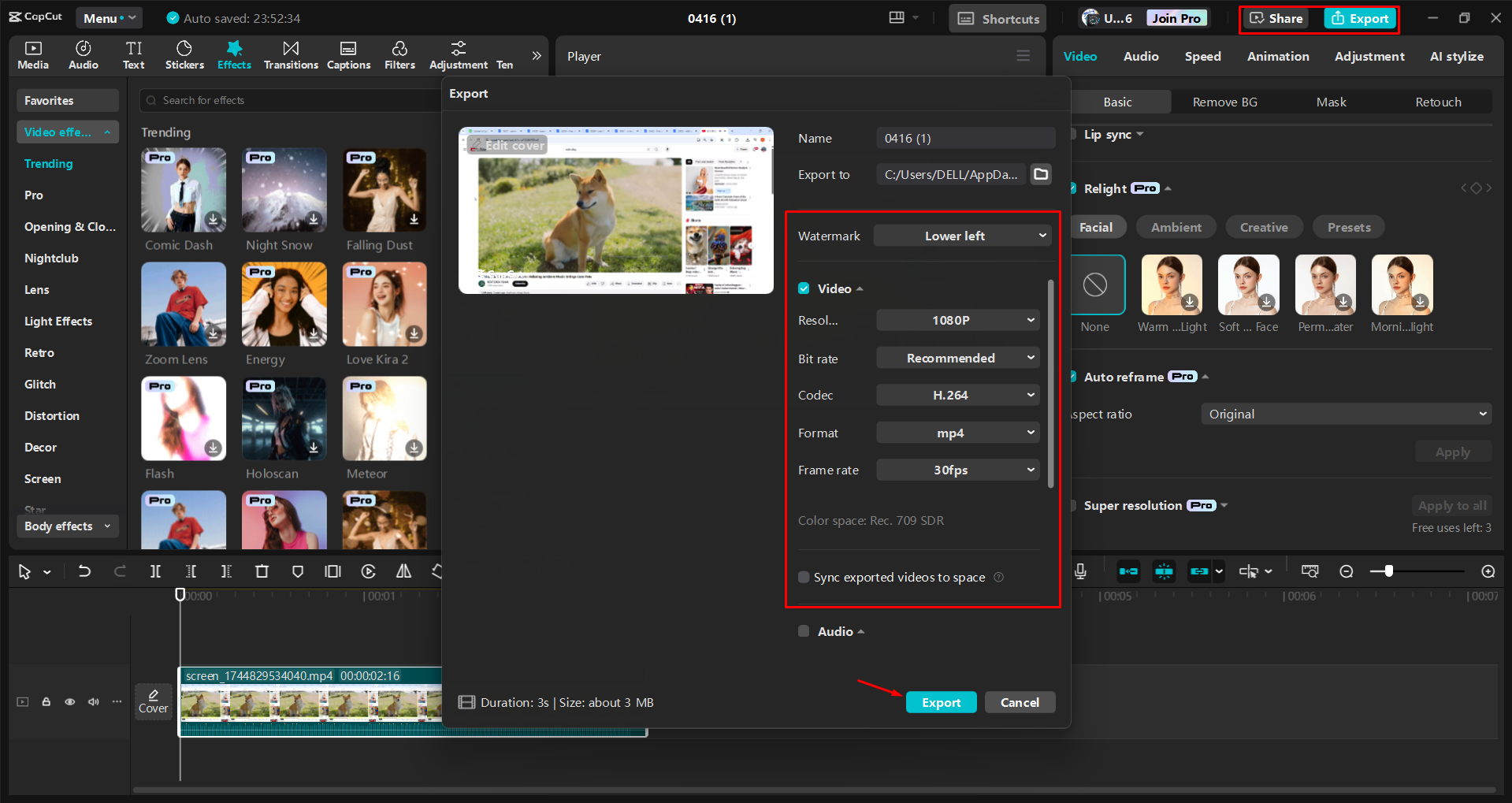This screenshot has height=803, width=1512.
Task: Click the Undo icon above the timeline
Action: click(x=84, y=571)
